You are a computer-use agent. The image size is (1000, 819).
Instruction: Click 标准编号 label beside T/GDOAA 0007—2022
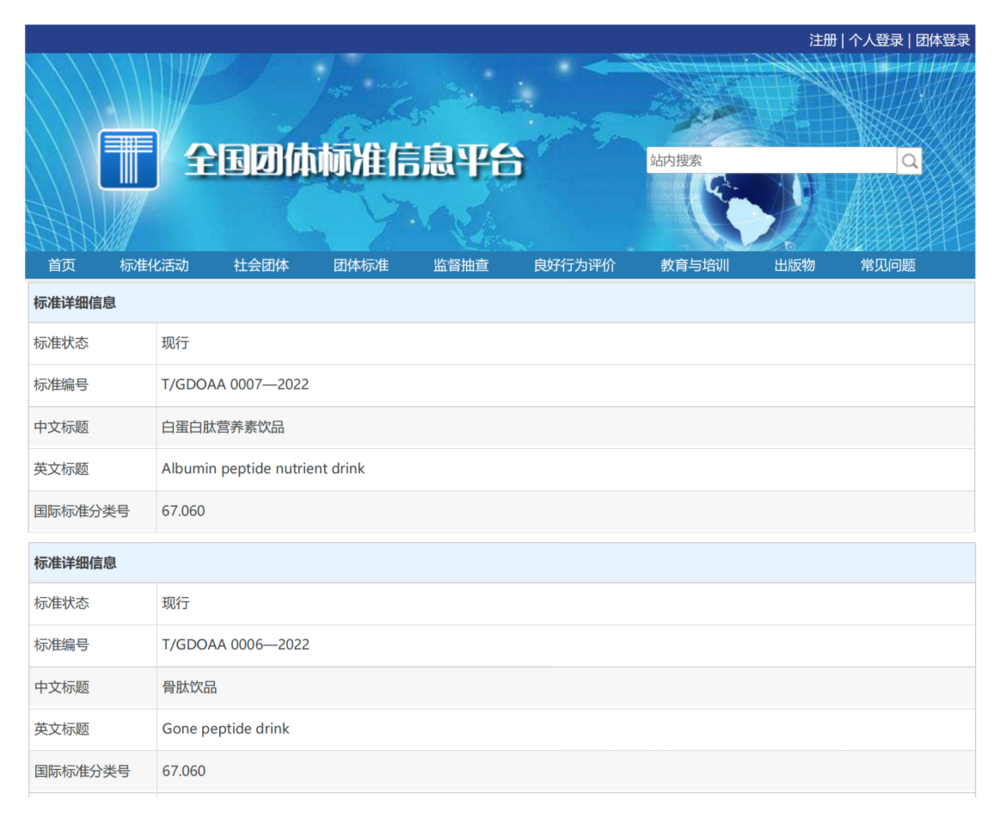(61, 385)
